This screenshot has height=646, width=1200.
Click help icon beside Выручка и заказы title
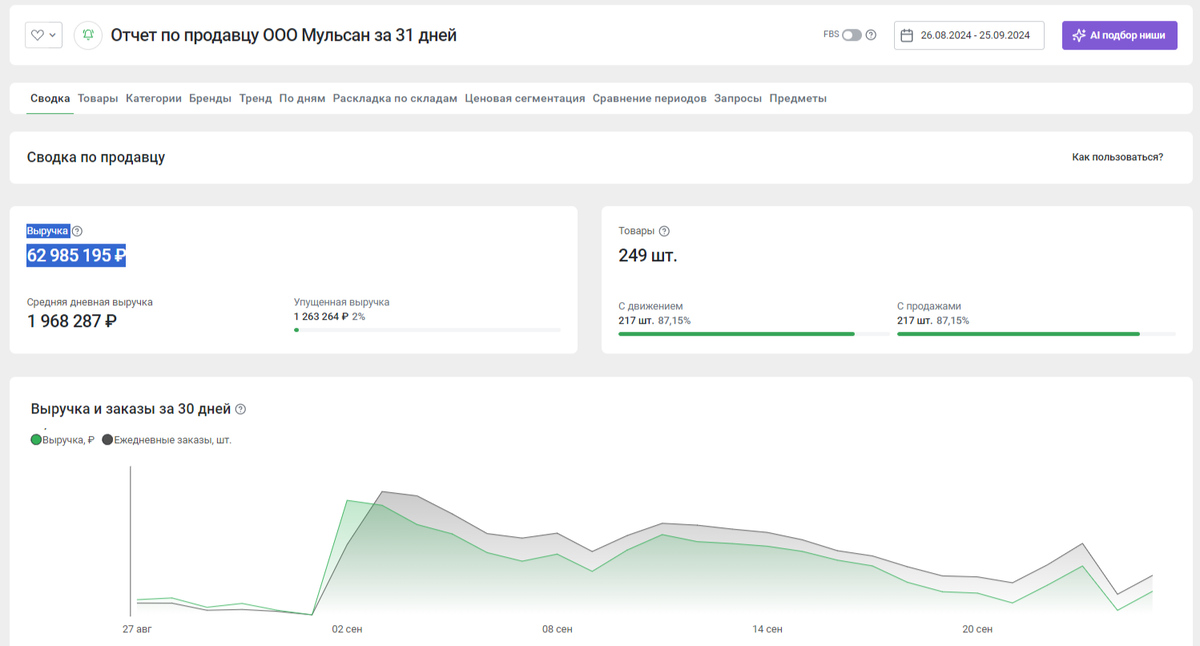tap(240, 409)
